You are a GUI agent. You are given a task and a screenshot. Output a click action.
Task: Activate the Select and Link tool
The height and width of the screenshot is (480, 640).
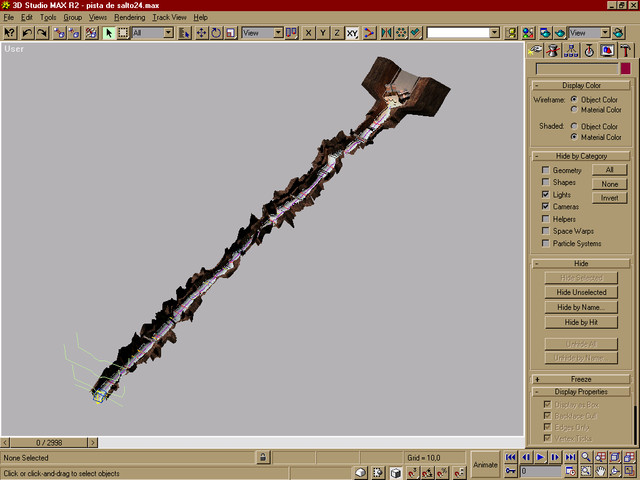(60, 33)
